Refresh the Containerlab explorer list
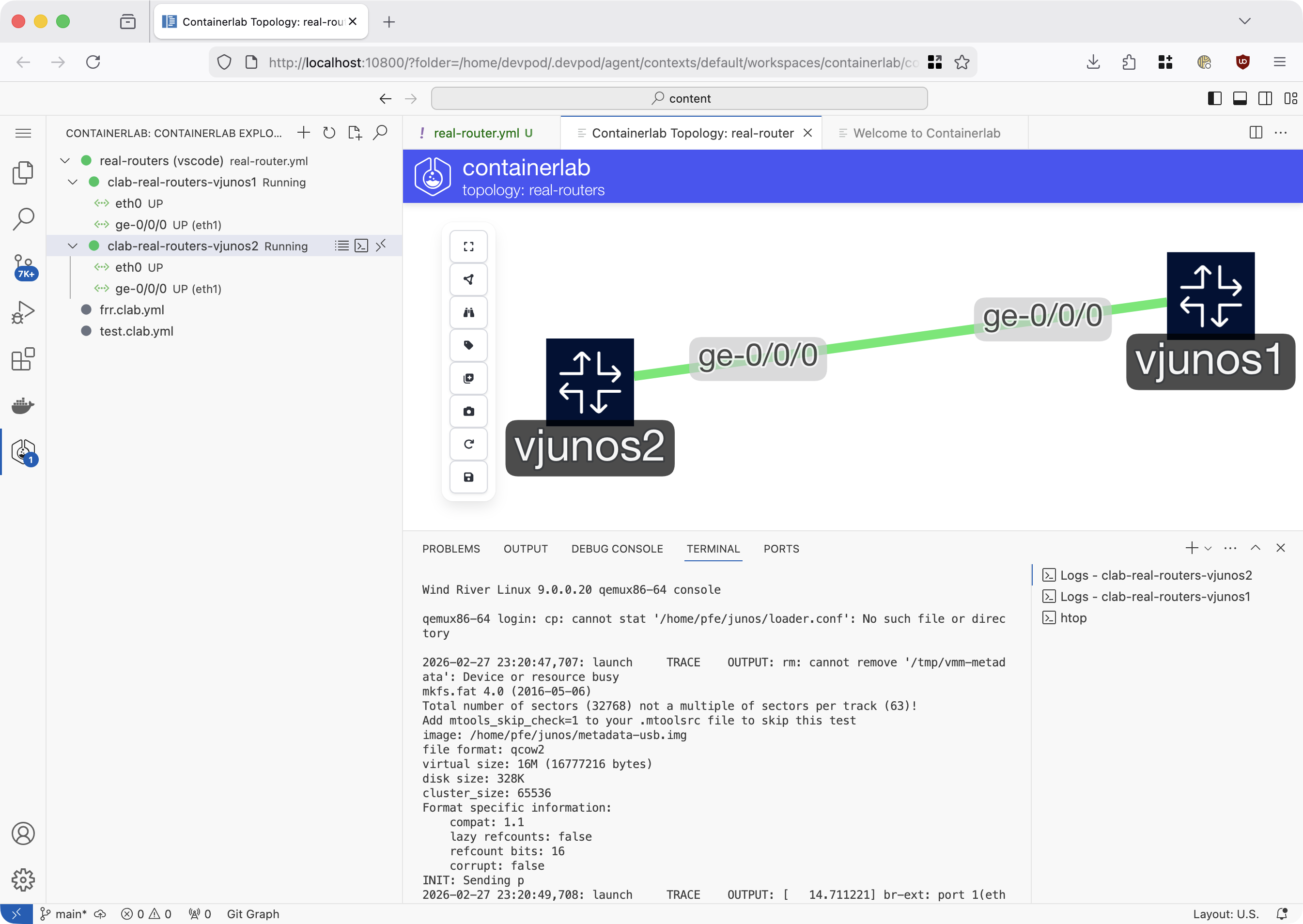The image size is (1303, 924). (x=329, y=133)
